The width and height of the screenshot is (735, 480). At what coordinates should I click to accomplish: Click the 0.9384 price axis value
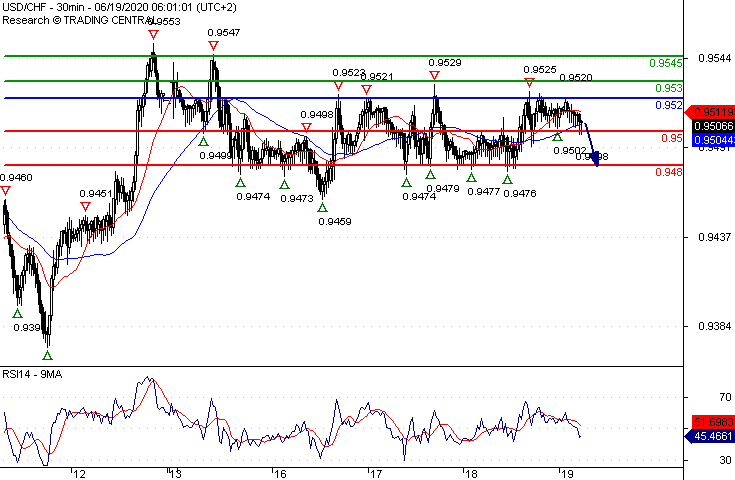[x=714, y=326]
